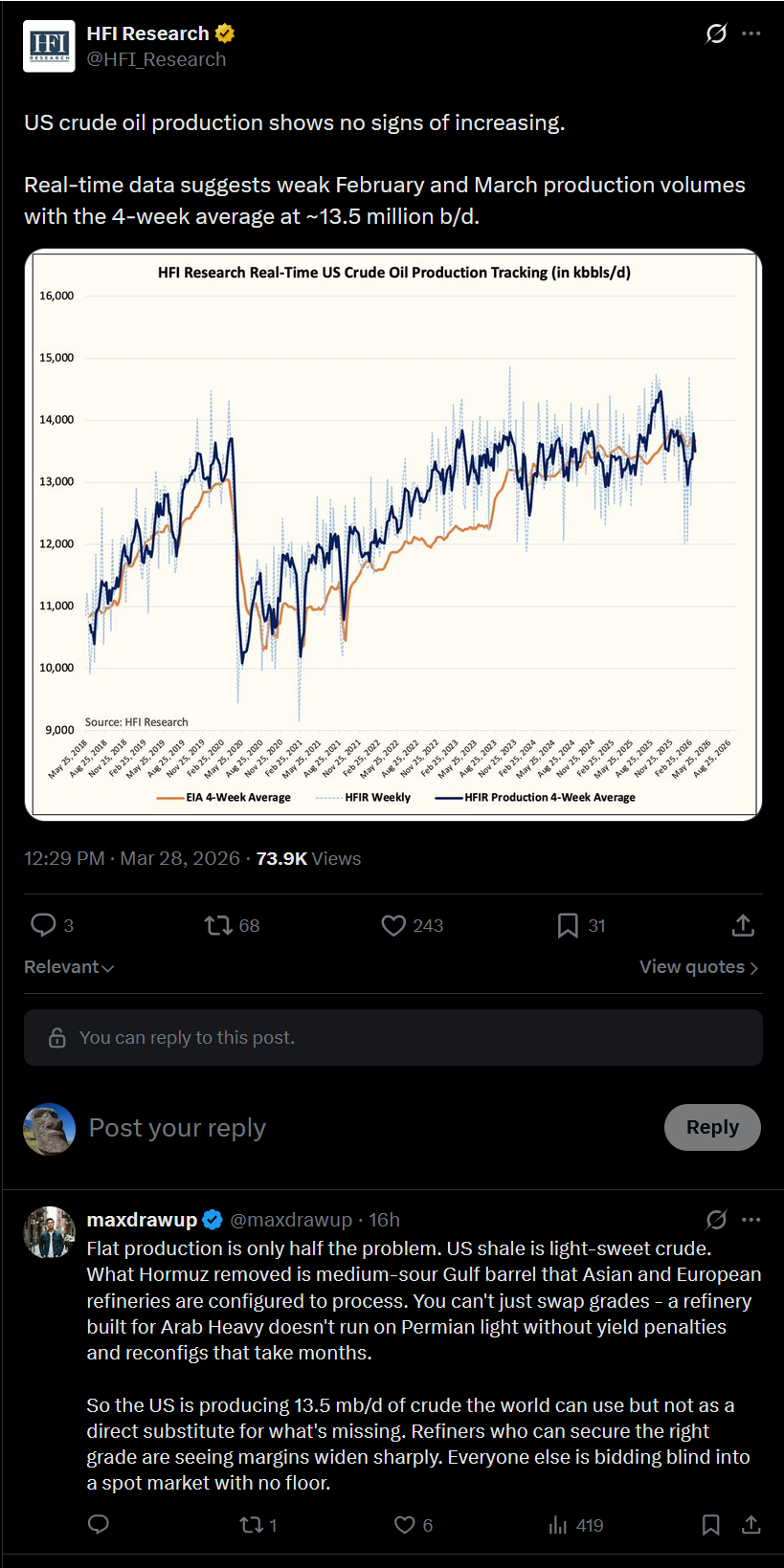Open View quotes link

click(698, 967)
